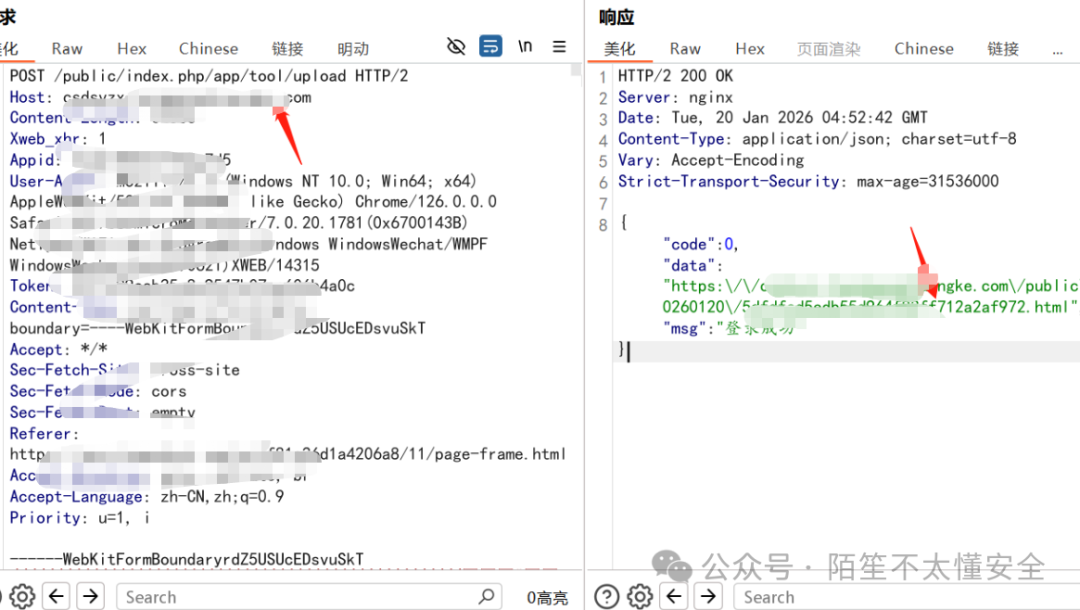The width and height of the screenshot is (1080, 610).
Task: Open 明动 tab in request panel
Action: pyautogui.click(x=353, y=49)
